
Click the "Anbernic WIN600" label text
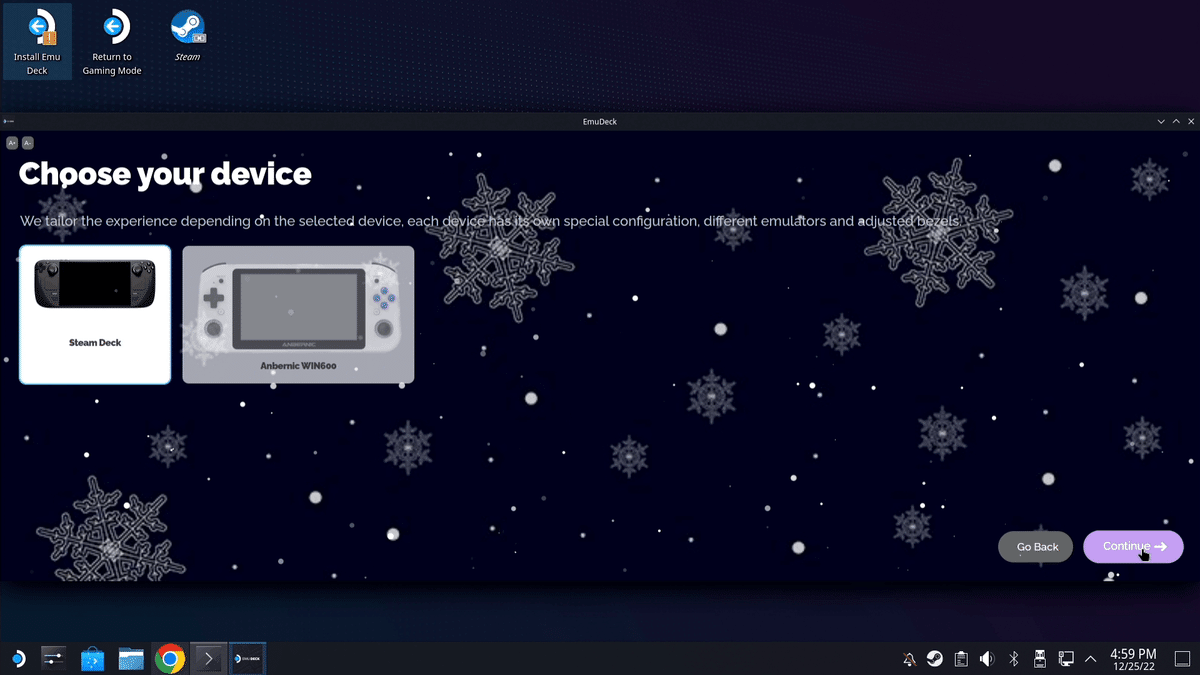tap(298, 366)
